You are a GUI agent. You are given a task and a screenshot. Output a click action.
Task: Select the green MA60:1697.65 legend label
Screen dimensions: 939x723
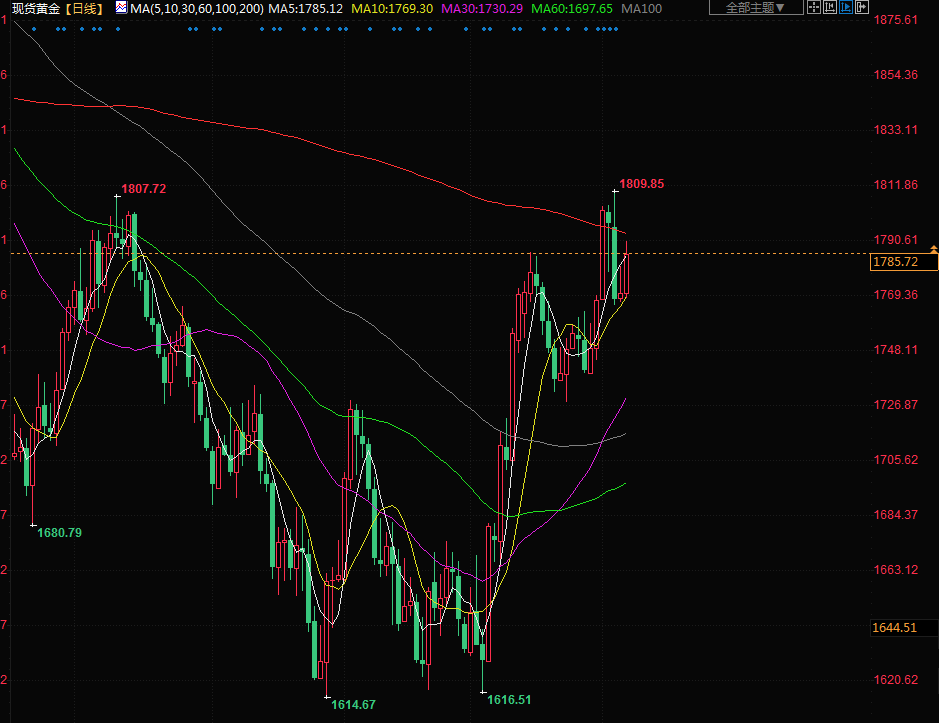click(572, 8)
